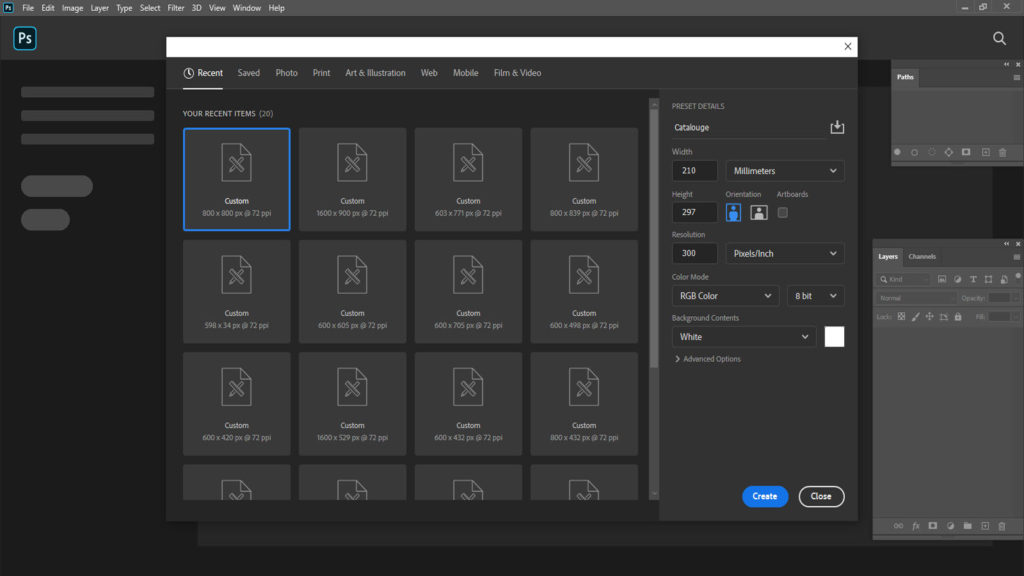Turn layer filtering on or off switch

coord(1018,276)
